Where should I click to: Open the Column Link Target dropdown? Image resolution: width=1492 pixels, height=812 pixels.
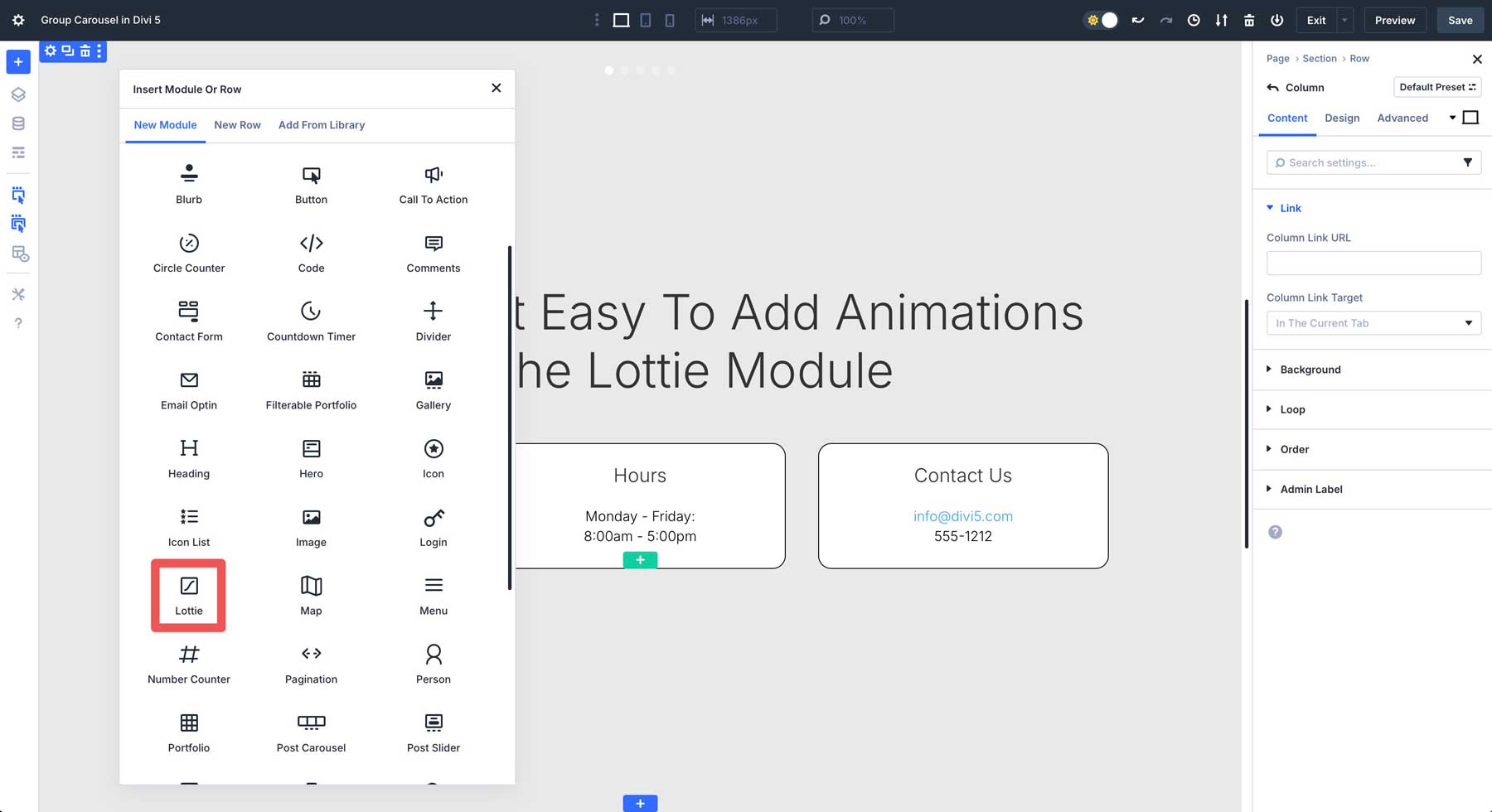tap(1373, 323)
